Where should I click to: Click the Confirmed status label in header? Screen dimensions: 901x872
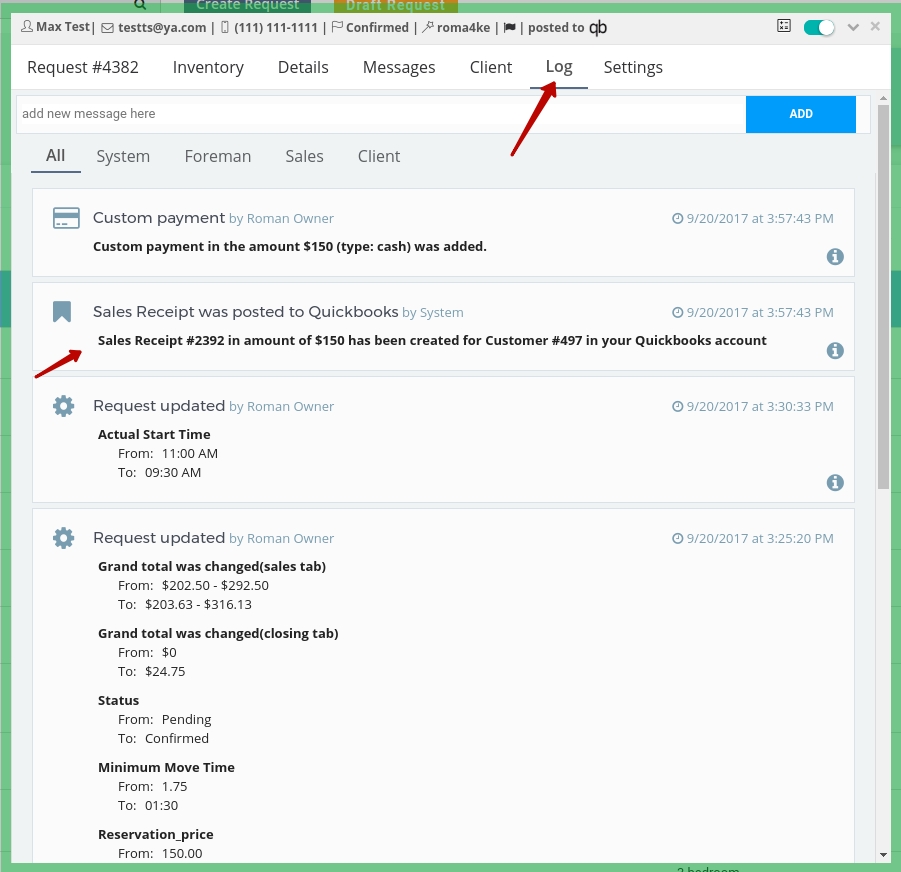pyautogui.click(x=377, y=28)
